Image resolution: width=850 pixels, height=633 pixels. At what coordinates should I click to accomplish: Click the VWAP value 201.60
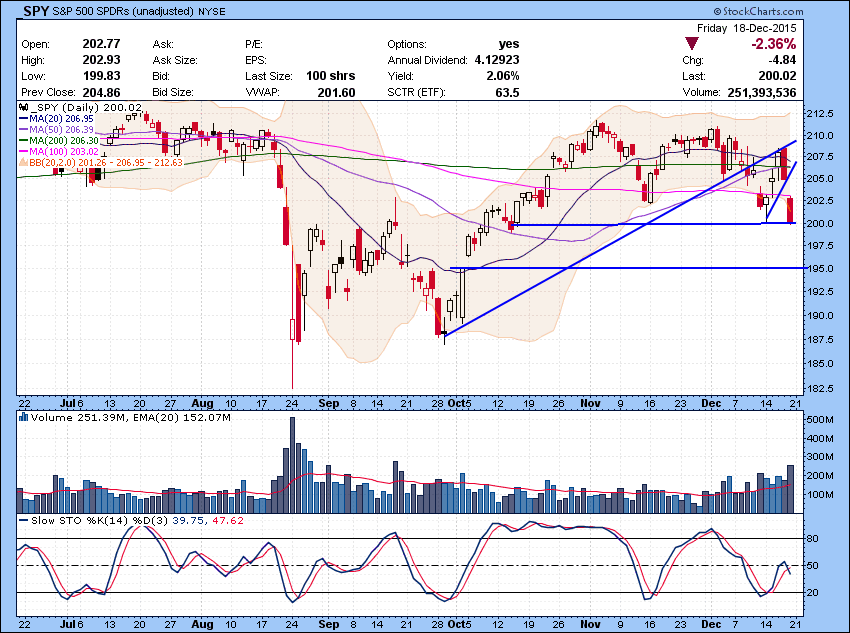point(336,92)
